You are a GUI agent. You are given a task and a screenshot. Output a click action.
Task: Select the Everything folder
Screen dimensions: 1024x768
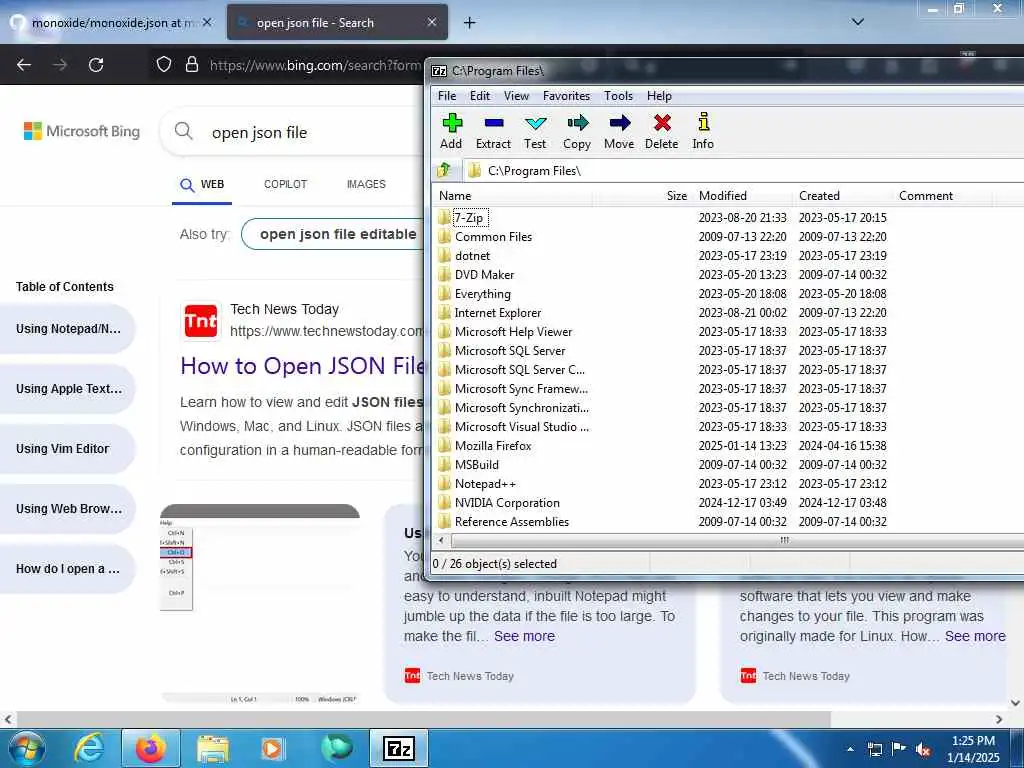pyautogui.click(x=483, y=293)
